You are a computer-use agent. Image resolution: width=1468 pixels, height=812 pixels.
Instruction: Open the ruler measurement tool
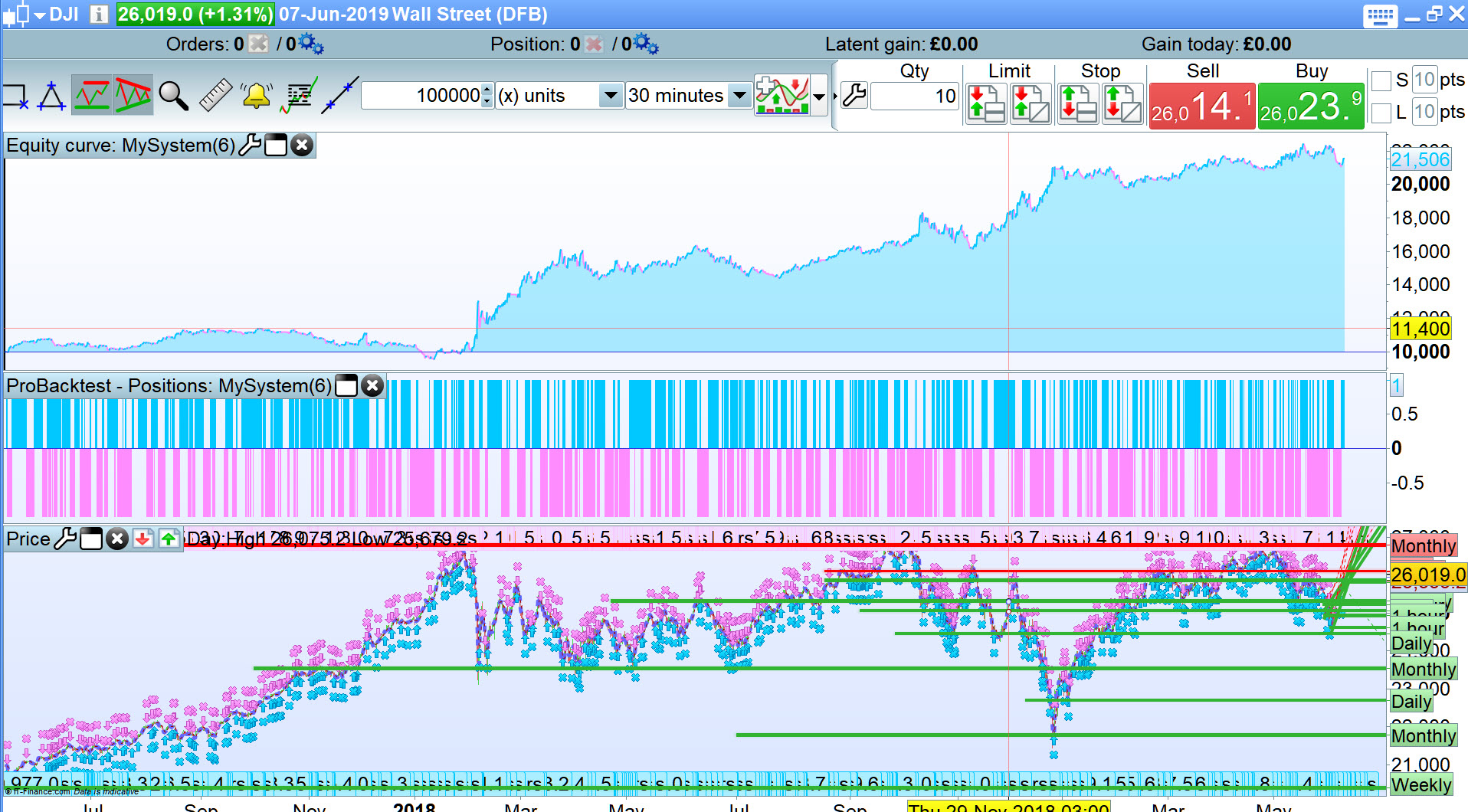click(215, 96)
